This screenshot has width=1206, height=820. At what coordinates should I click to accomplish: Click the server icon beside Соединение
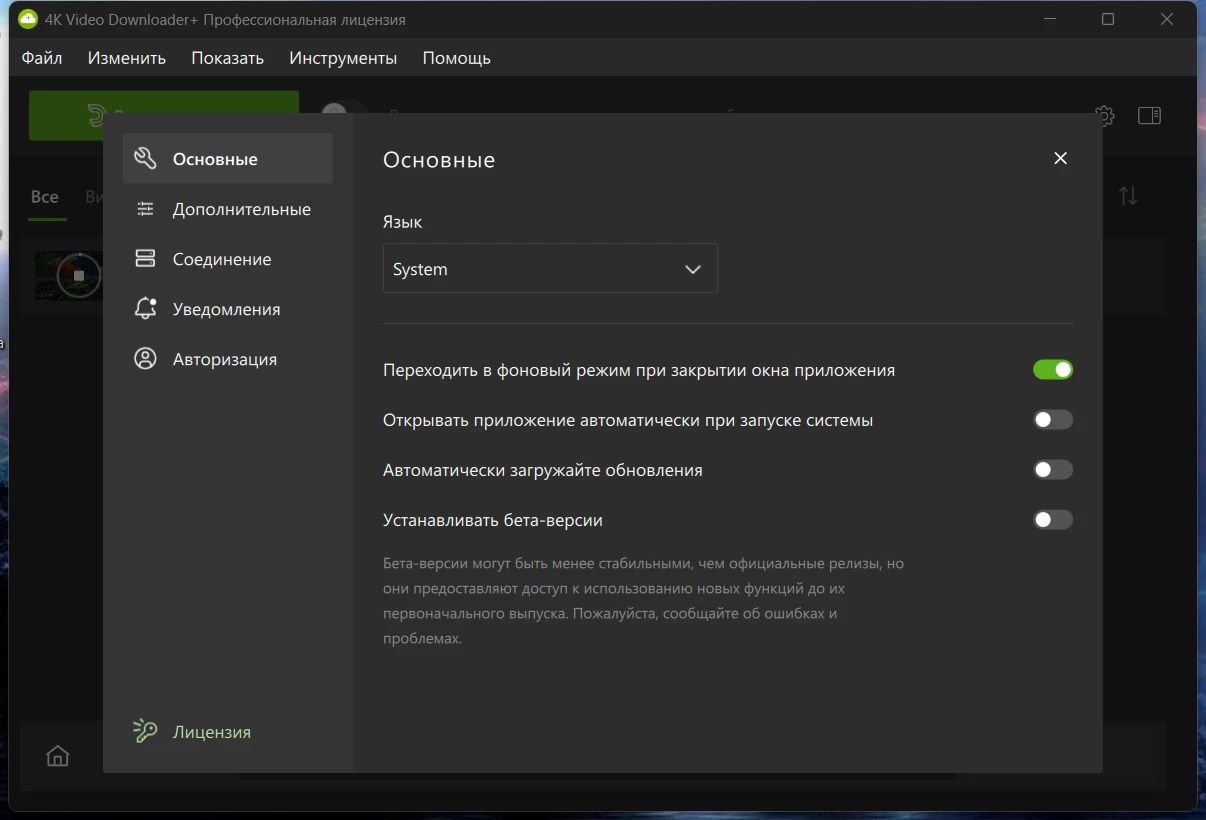coord(145,259)
